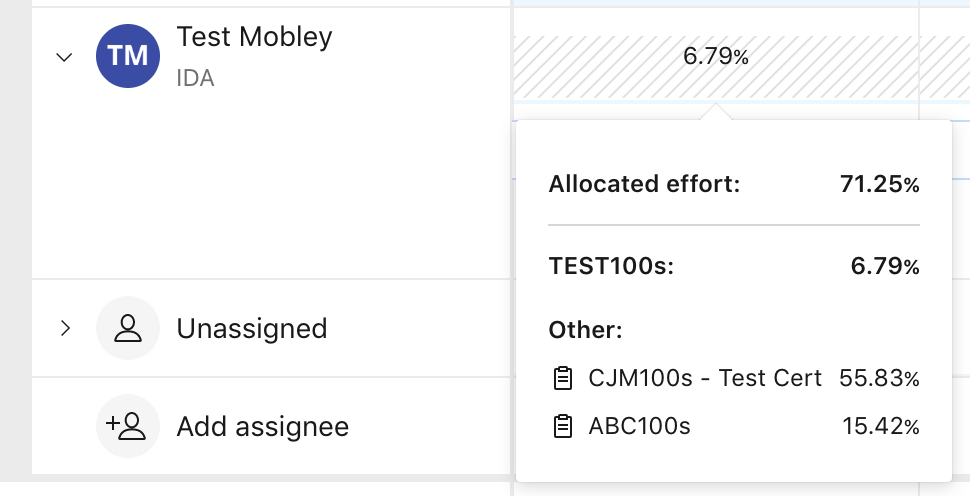
Task: Select the Unassigned label
Action: [x=252, y=329]
